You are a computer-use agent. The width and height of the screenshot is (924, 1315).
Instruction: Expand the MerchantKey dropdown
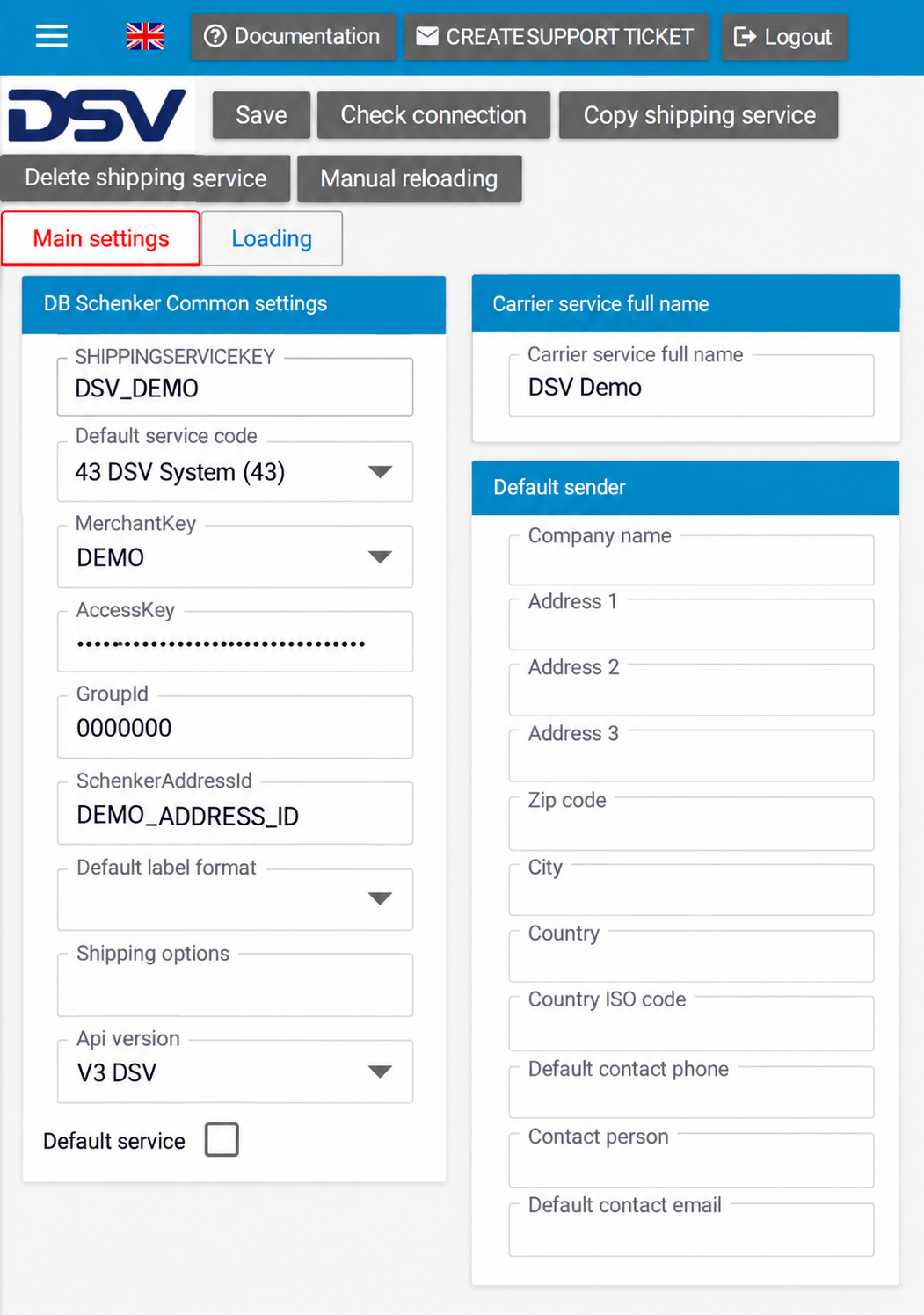pyautogui.click(x=235, y=557)
